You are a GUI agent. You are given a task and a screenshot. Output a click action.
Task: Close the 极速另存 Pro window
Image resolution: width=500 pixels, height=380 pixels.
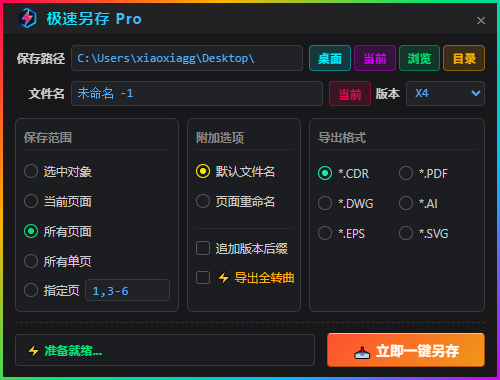[x=481, y=21]
